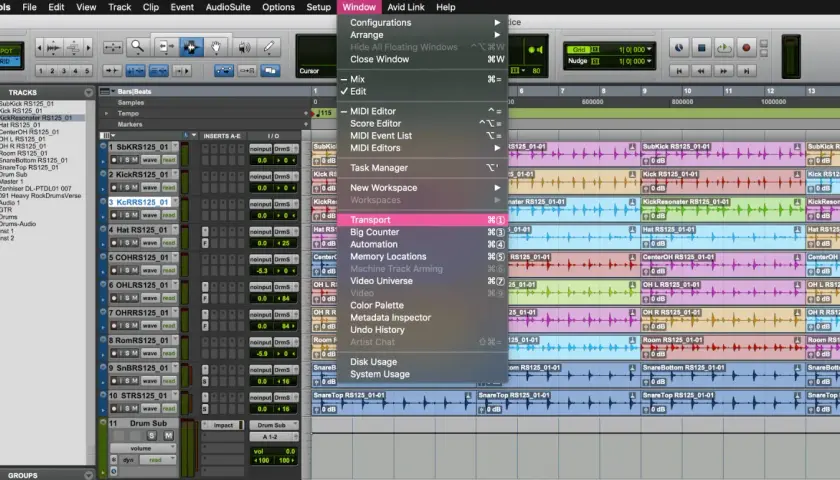The height and width of the screenshot is (480, 840).
Task: Click horizontal zoom out arrow
Action: click(x=39, y=48)
